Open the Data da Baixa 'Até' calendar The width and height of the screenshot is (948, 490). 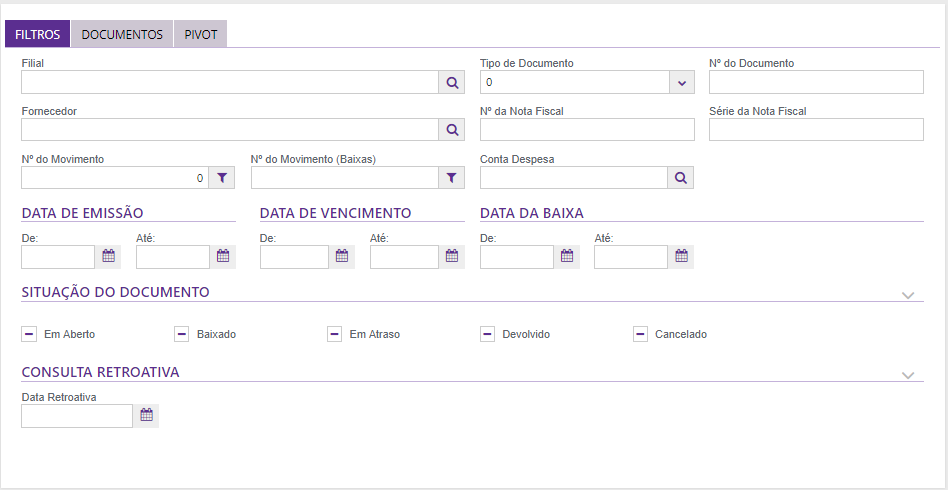tap(681, 256)
